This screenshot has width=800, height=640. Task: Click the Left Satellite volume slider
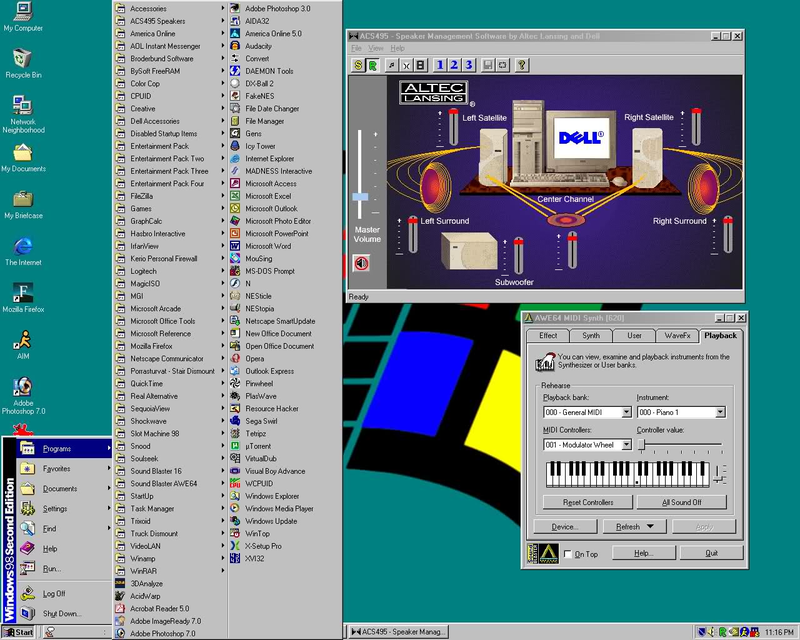tap(454, 127)
